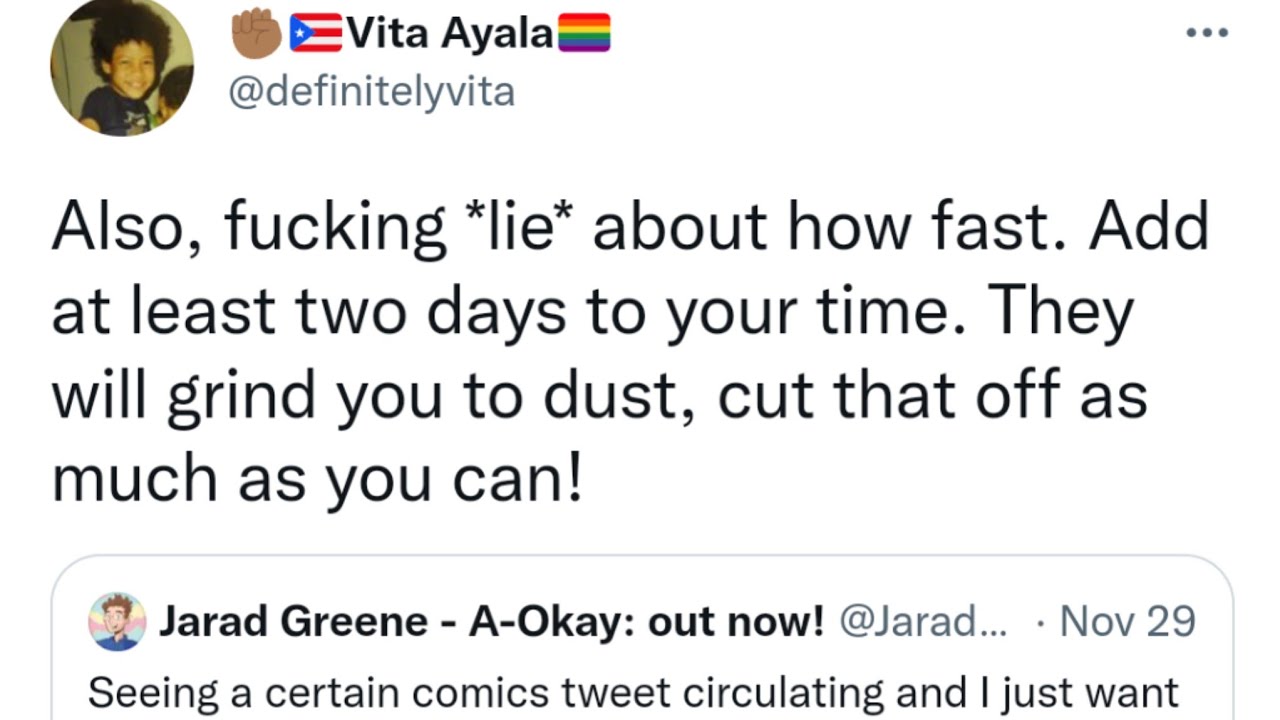Click the truncated @Jarad... handle

pos(924,621)
